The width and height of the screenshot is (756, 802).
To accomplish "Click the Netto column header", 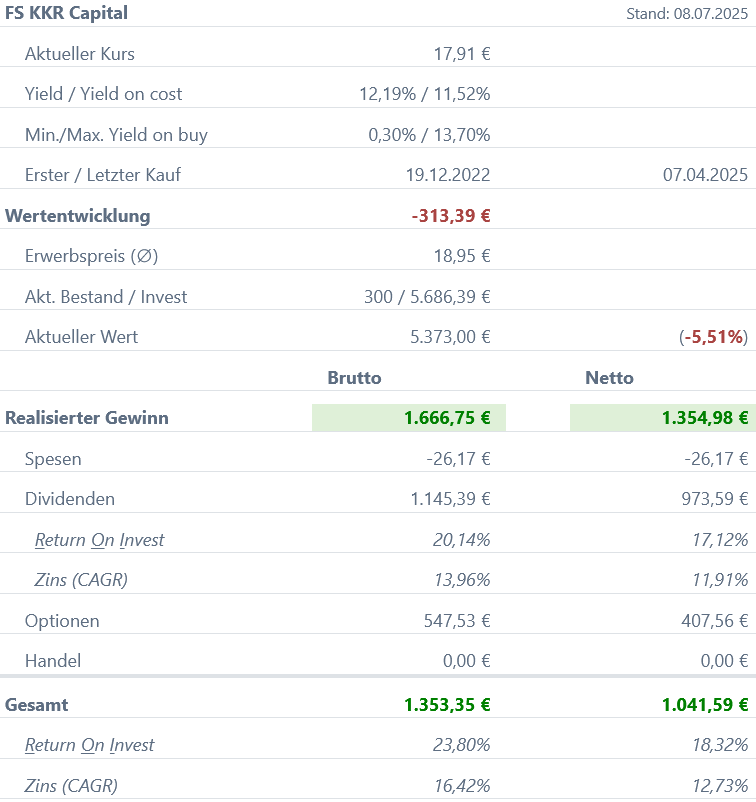I will click(609, 378).
